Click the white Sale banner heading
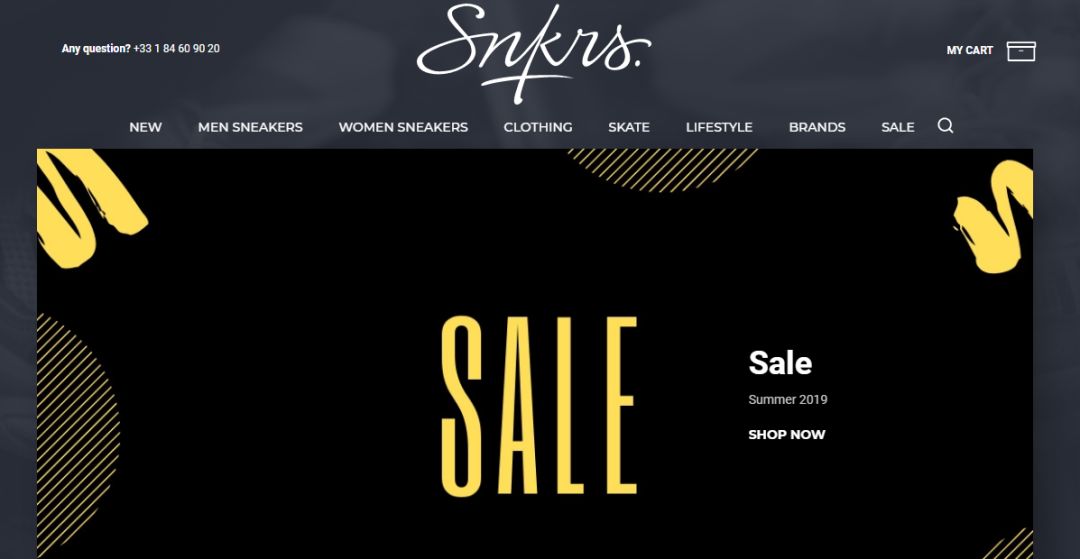The width and height of the screenshot is (1080, 559). [x=780, y=363]
